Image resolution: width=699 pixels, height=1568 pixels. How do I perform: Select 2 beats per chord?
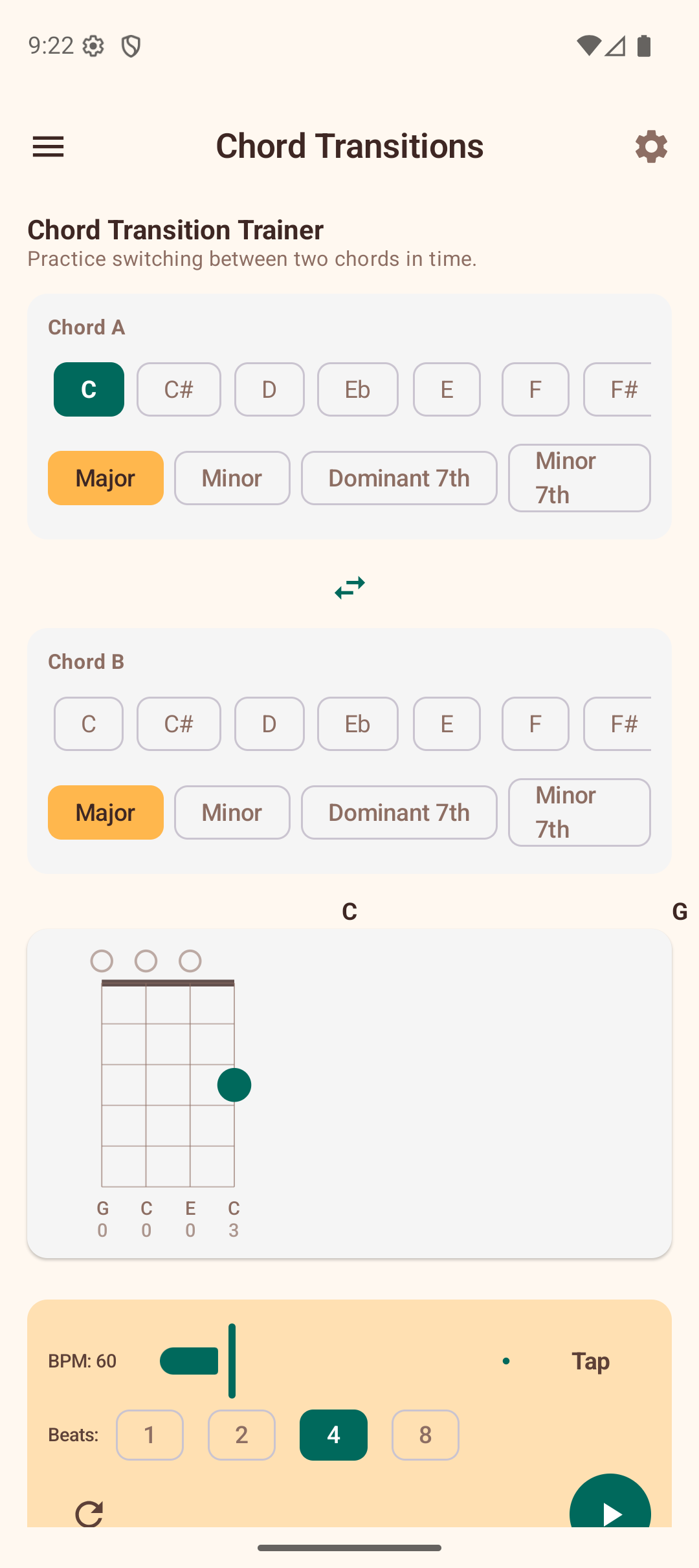(241, 1435)
